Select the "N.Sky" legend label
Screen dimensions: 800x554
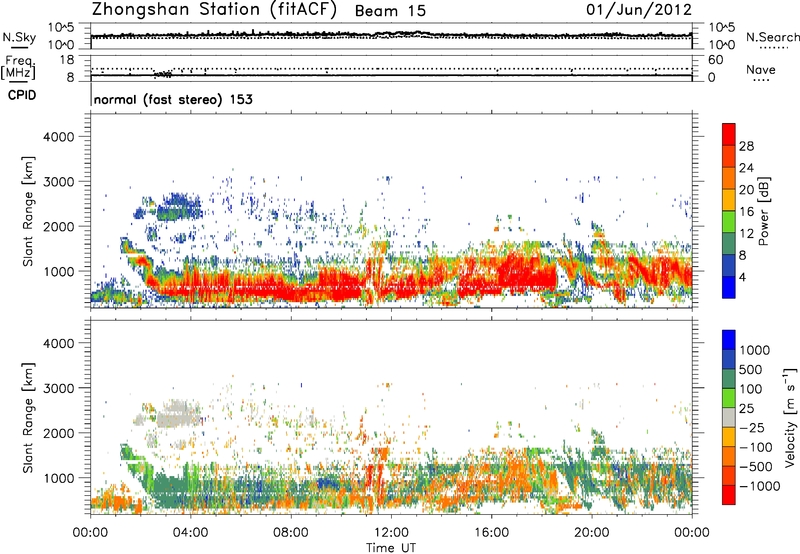(x=19, y=37)
